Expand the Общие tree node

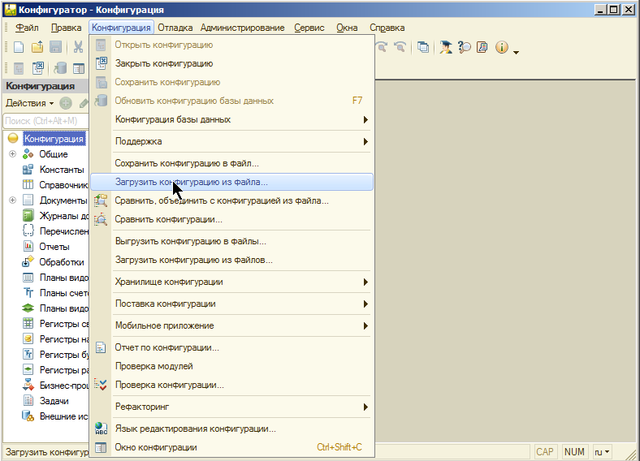click(x=13, y=154)
